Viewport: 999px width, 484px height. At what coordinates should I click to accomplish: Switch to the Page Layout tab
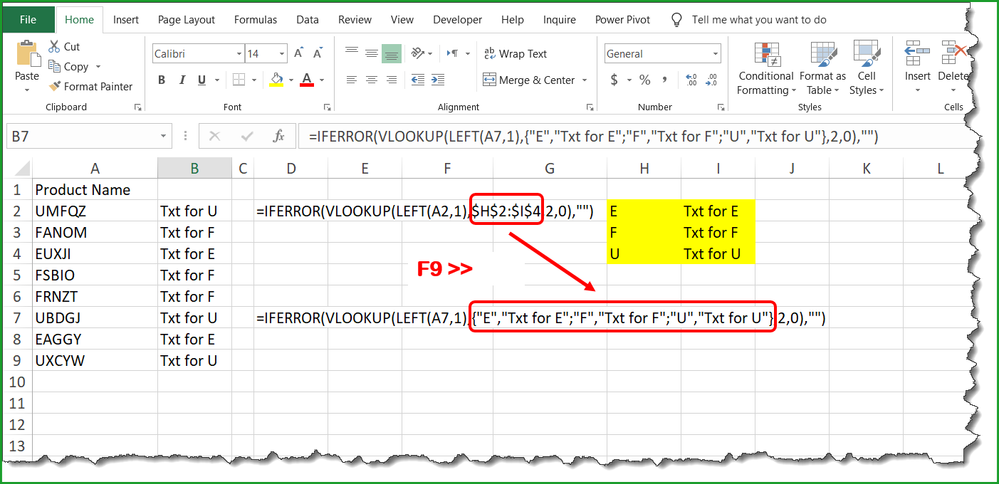[x=187, y=20]
